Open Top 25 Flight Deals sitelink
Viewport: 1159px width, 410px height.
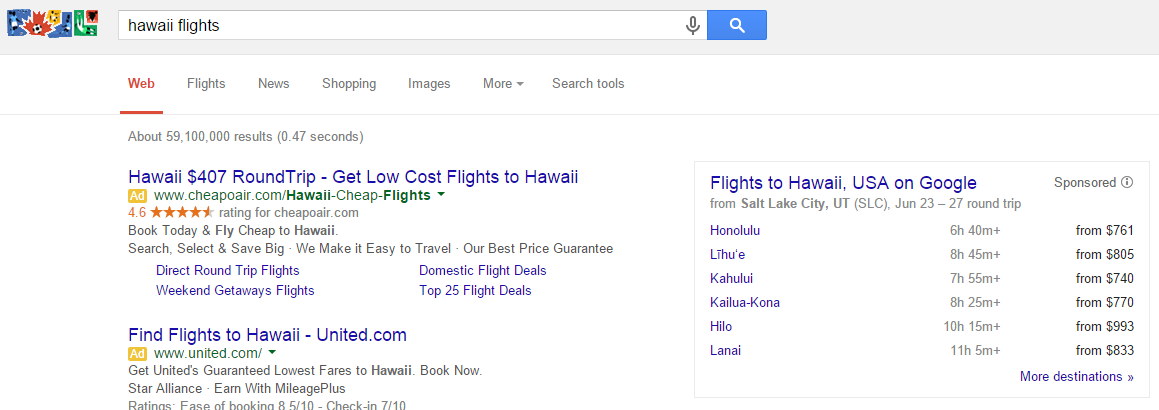pos(475,291)
